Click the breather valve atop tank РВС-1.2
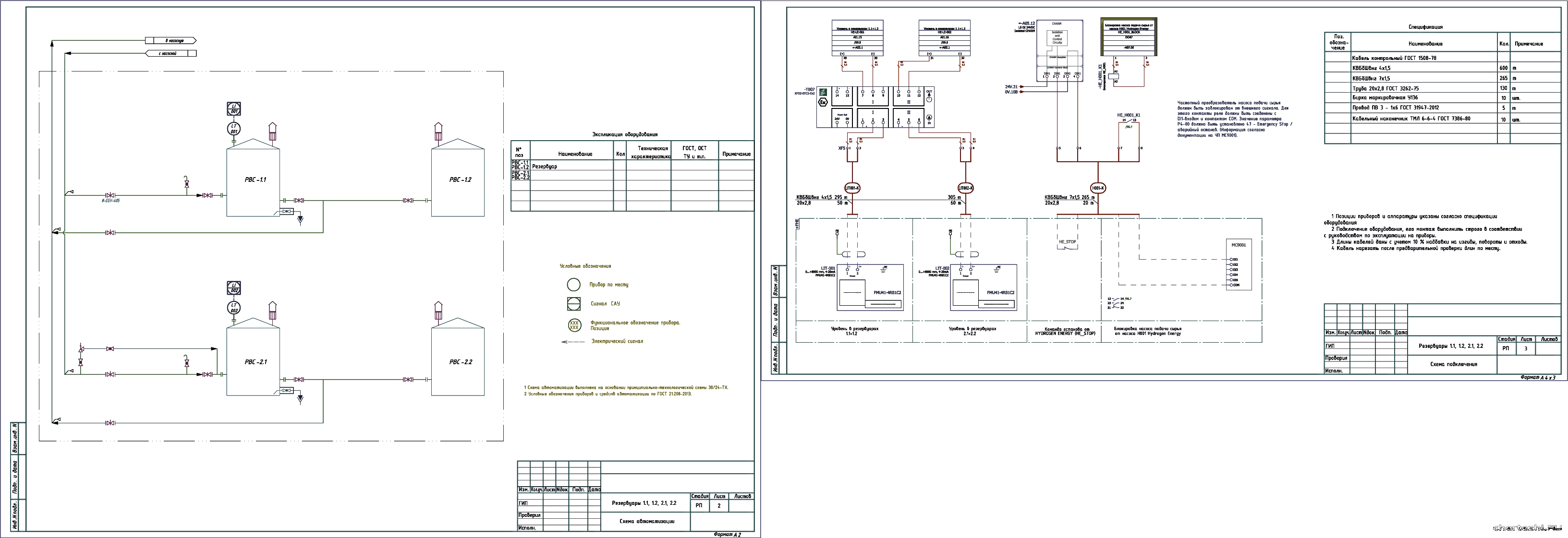This screenshot has width=1568, height=538. coord(438,132)
